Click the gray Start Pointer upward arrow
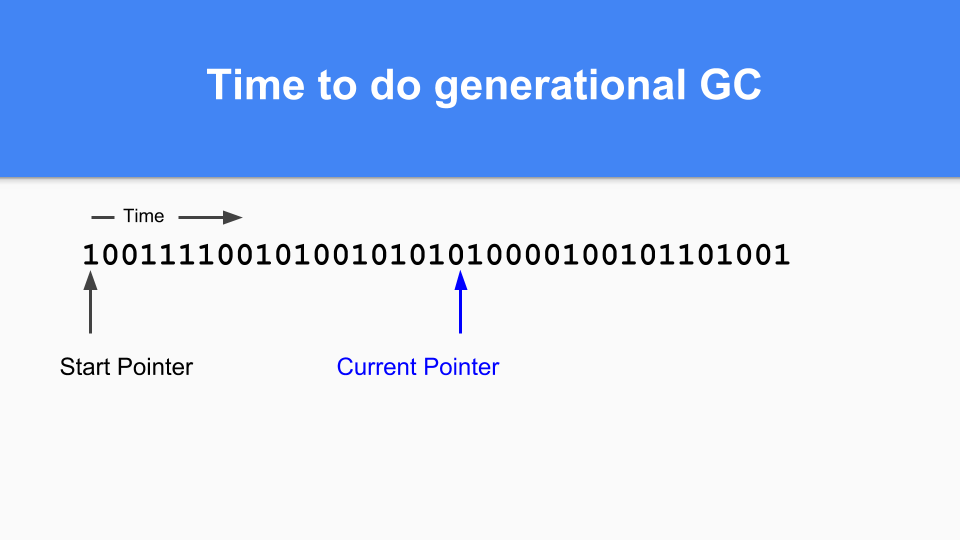 (x=90, y=304)
